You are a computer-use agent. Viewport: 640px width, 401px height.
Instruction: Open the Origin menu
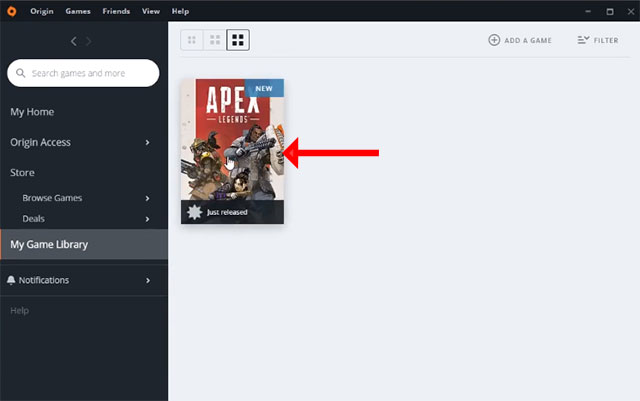pos(42,11)
